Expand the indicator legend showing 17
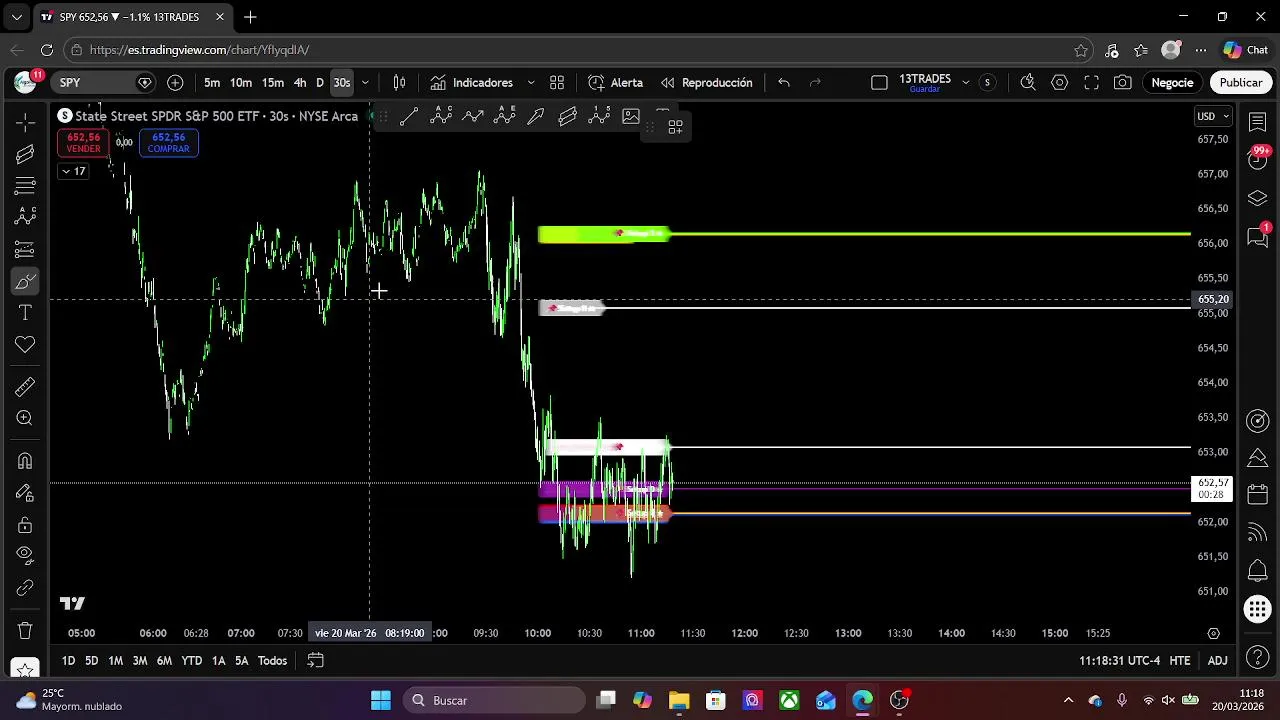The height and width of the screenshot is (720, 1280). point(73,171)
